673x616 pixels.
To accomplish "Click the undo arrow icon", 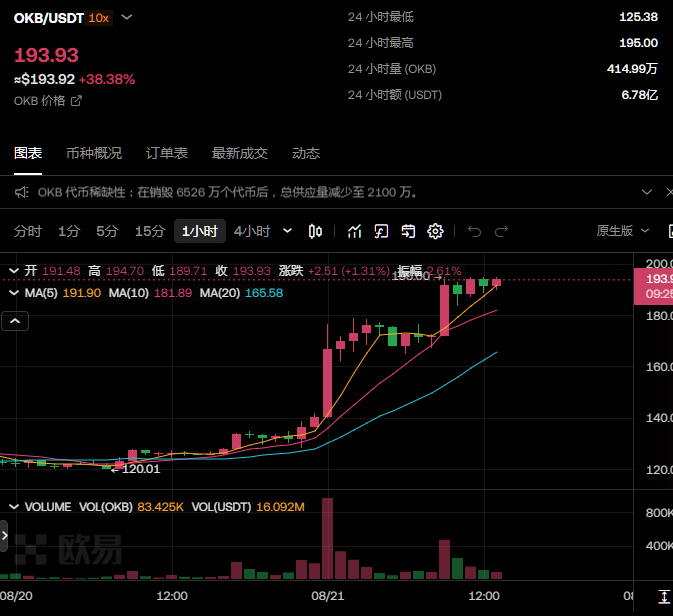I will pos(474,231).
